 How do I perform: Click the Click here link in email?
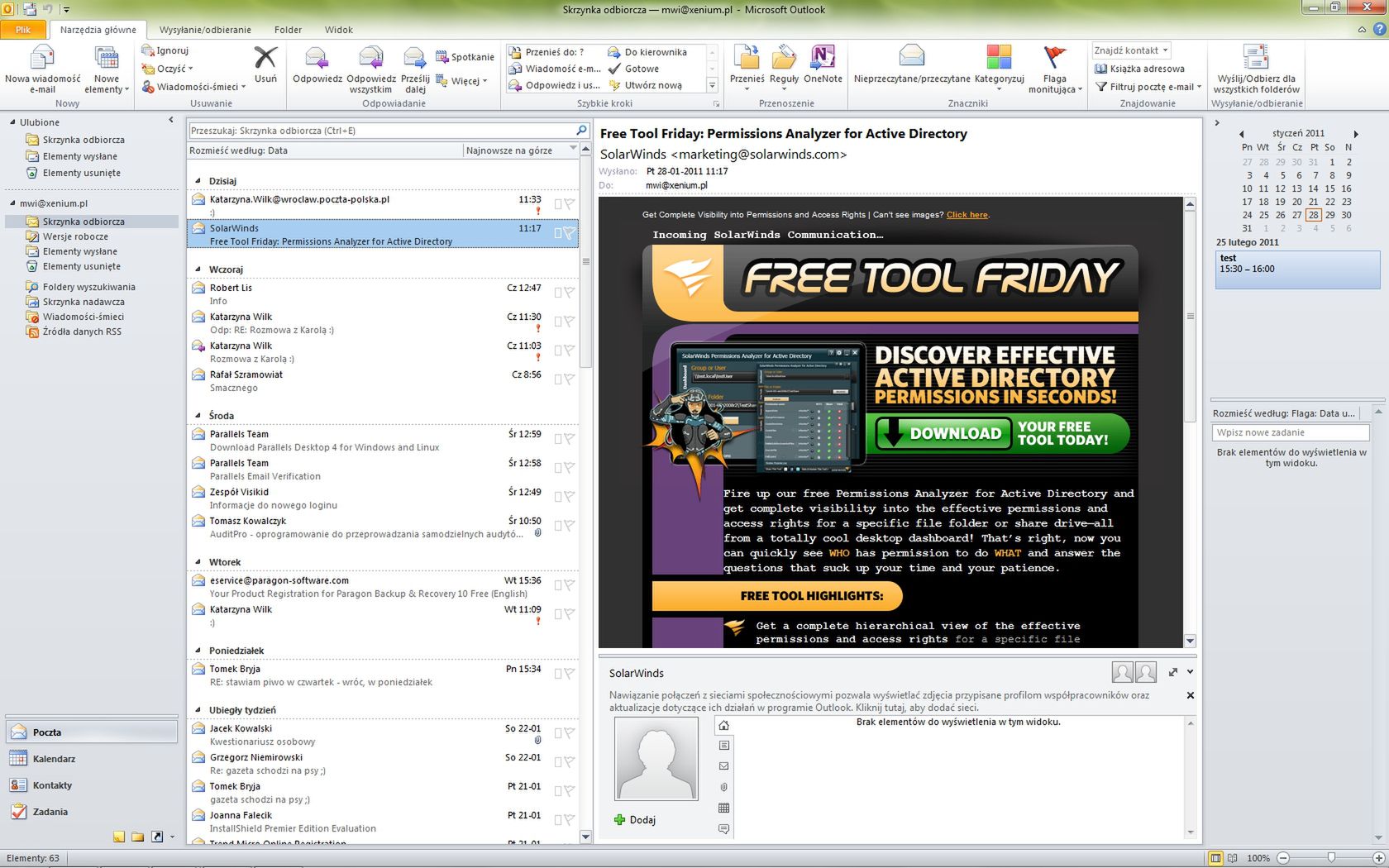967,215
